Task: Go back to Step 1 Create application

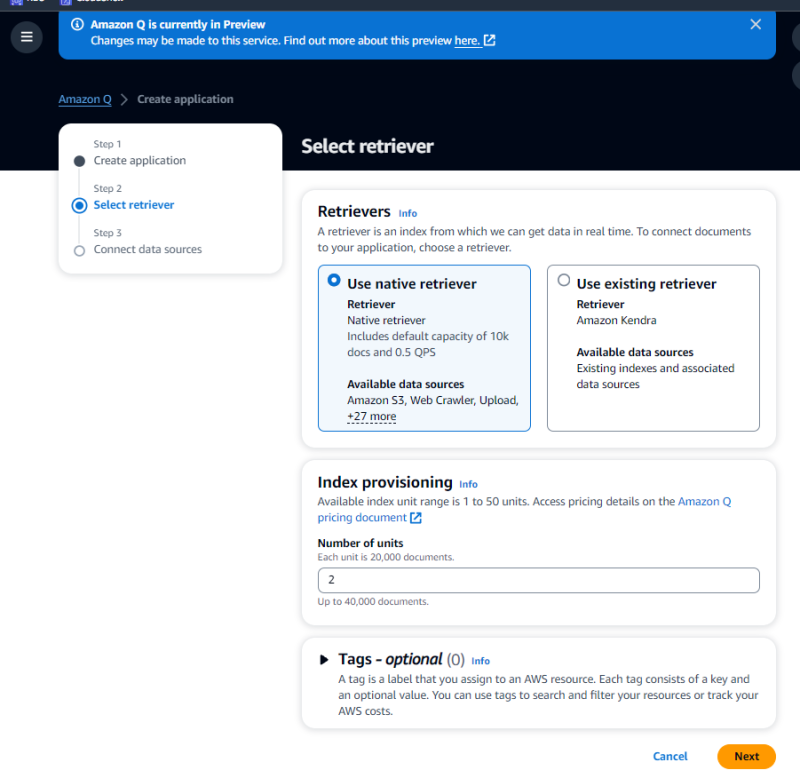Action: coord(140,160)
